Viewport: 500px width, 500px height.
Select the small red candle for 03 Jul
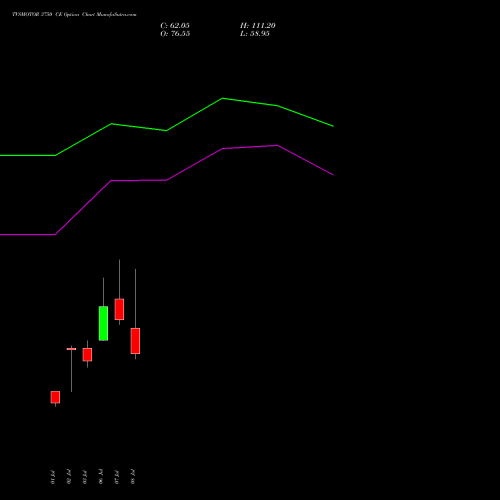pyautogui.click(x=87, y=355)
